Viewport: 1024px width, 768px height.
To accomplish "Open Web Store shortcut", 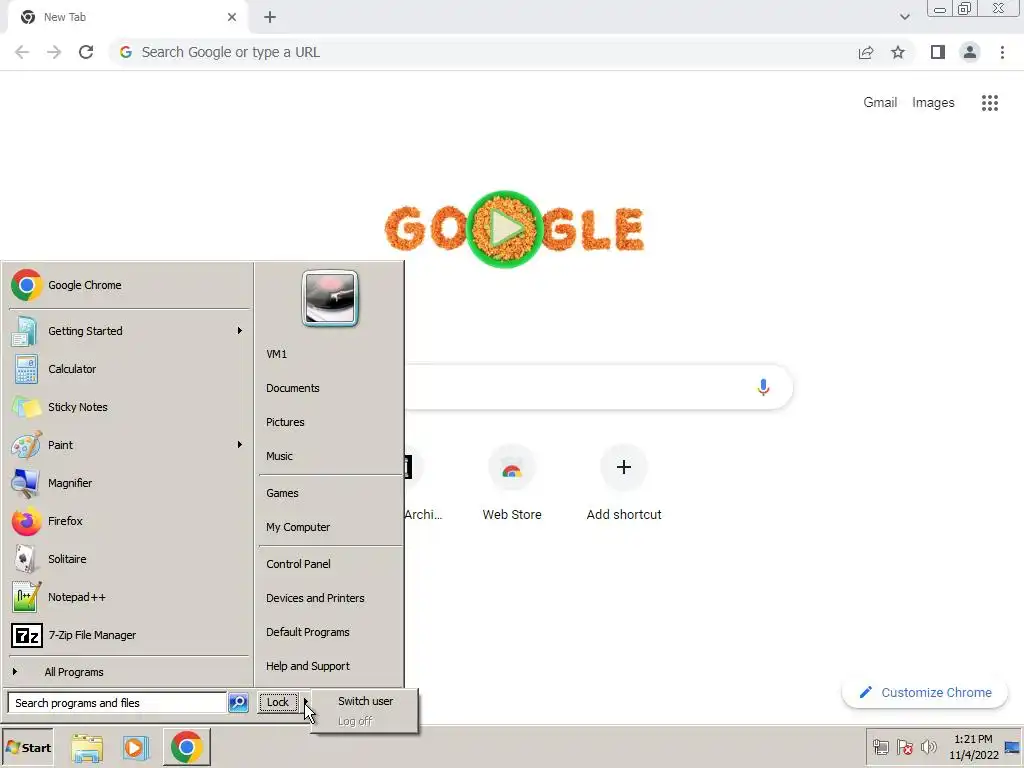I will [512, 483].
